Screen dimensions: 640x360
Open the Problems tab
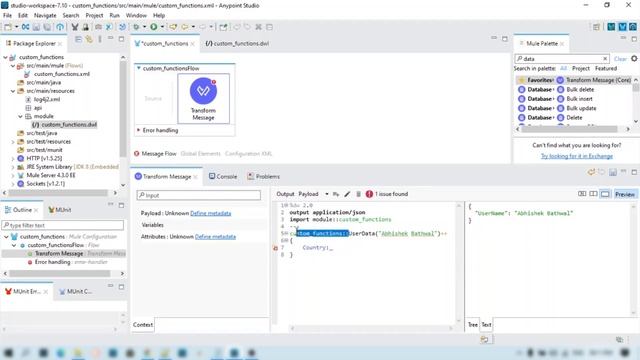pos(263,177)
